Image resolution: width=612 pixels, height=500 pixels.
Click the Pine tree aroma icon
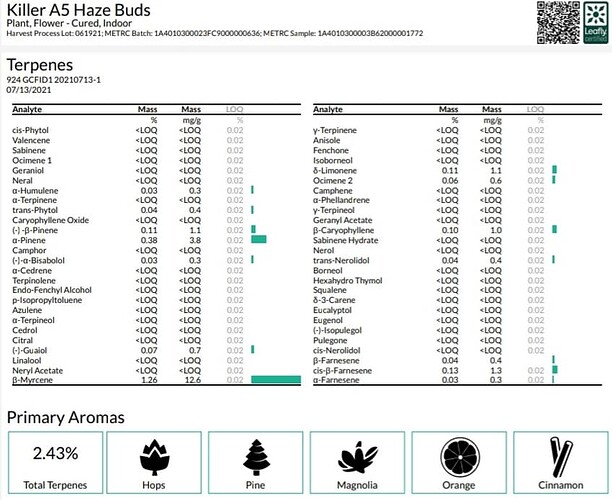(256, 457)
